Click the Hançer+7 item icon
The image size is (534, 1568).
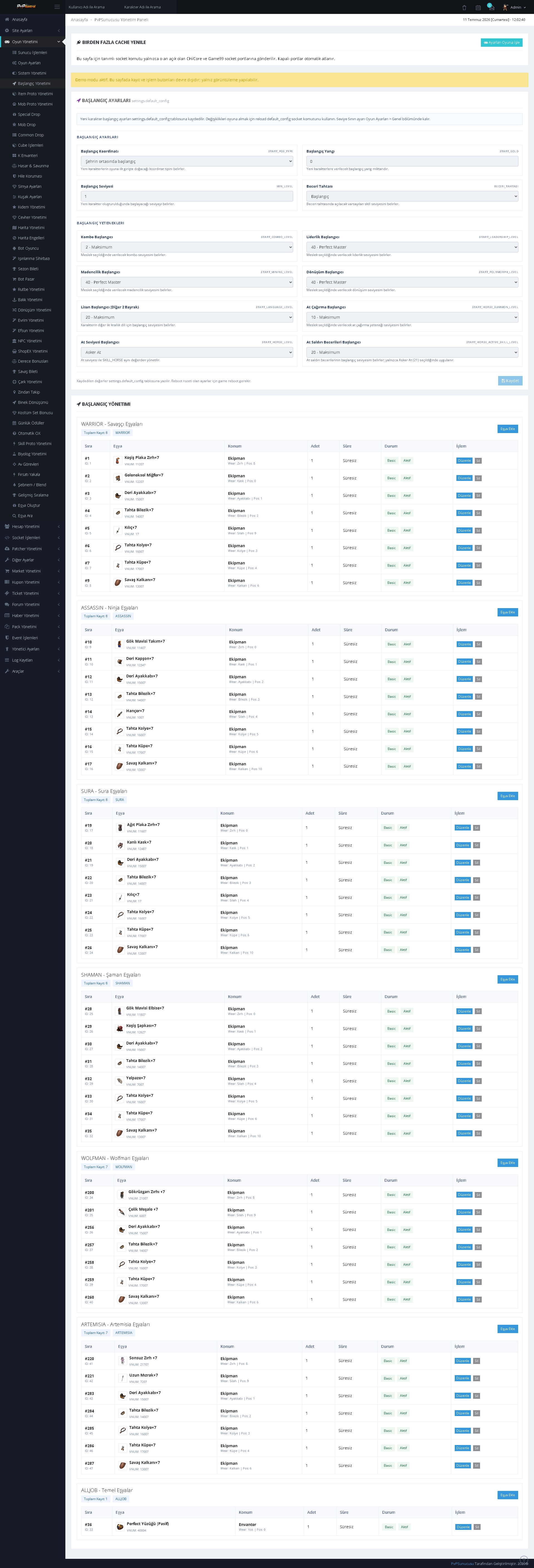click(x=119, y=714)
